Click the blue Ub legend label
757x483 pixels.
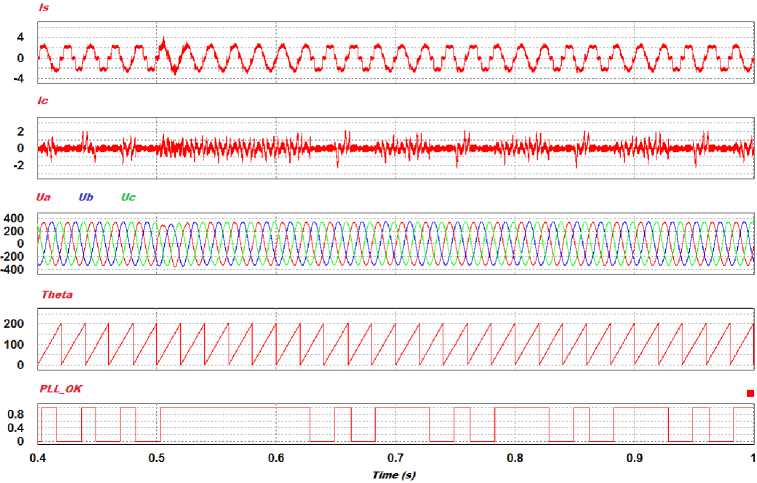86,197
